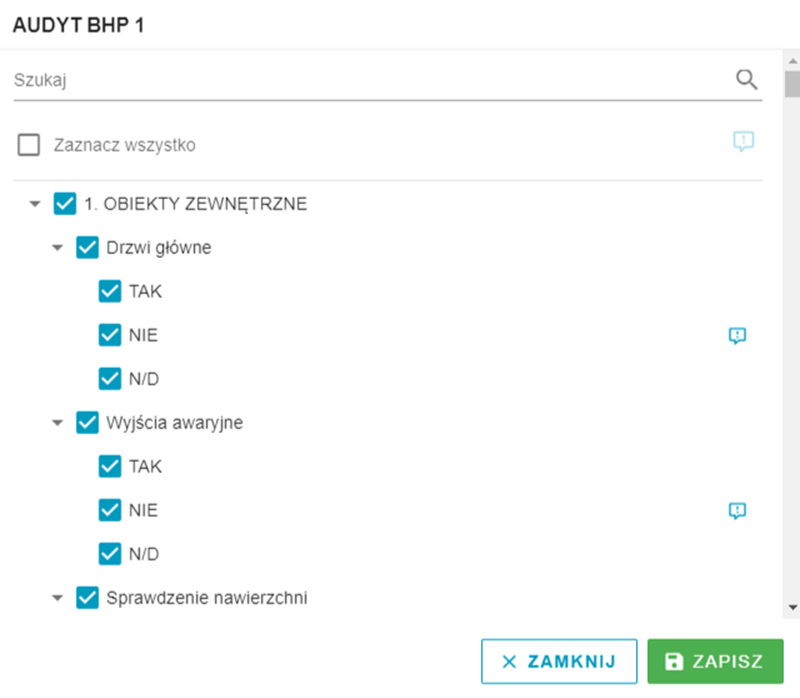Collapse the Sprawdzenie nawierzchni group
800x698 pixels.
click(x=57, y=598)
